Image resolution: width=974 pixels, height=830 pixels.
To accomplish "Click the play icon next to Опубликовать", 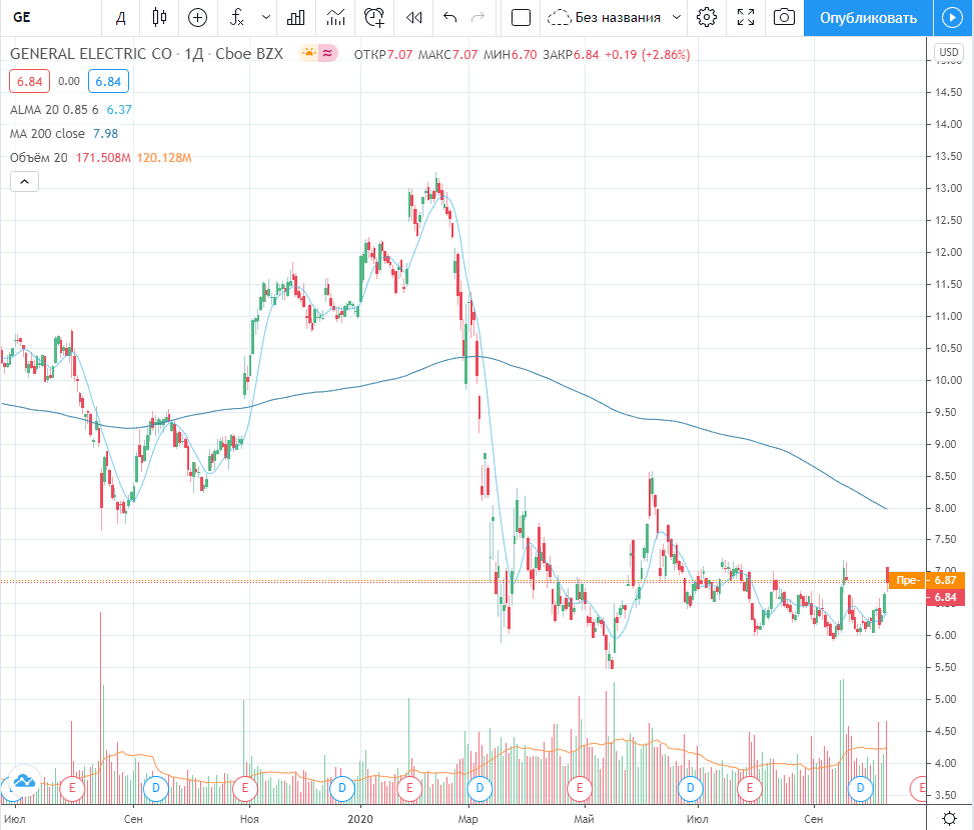I will (x=952, y=17).
